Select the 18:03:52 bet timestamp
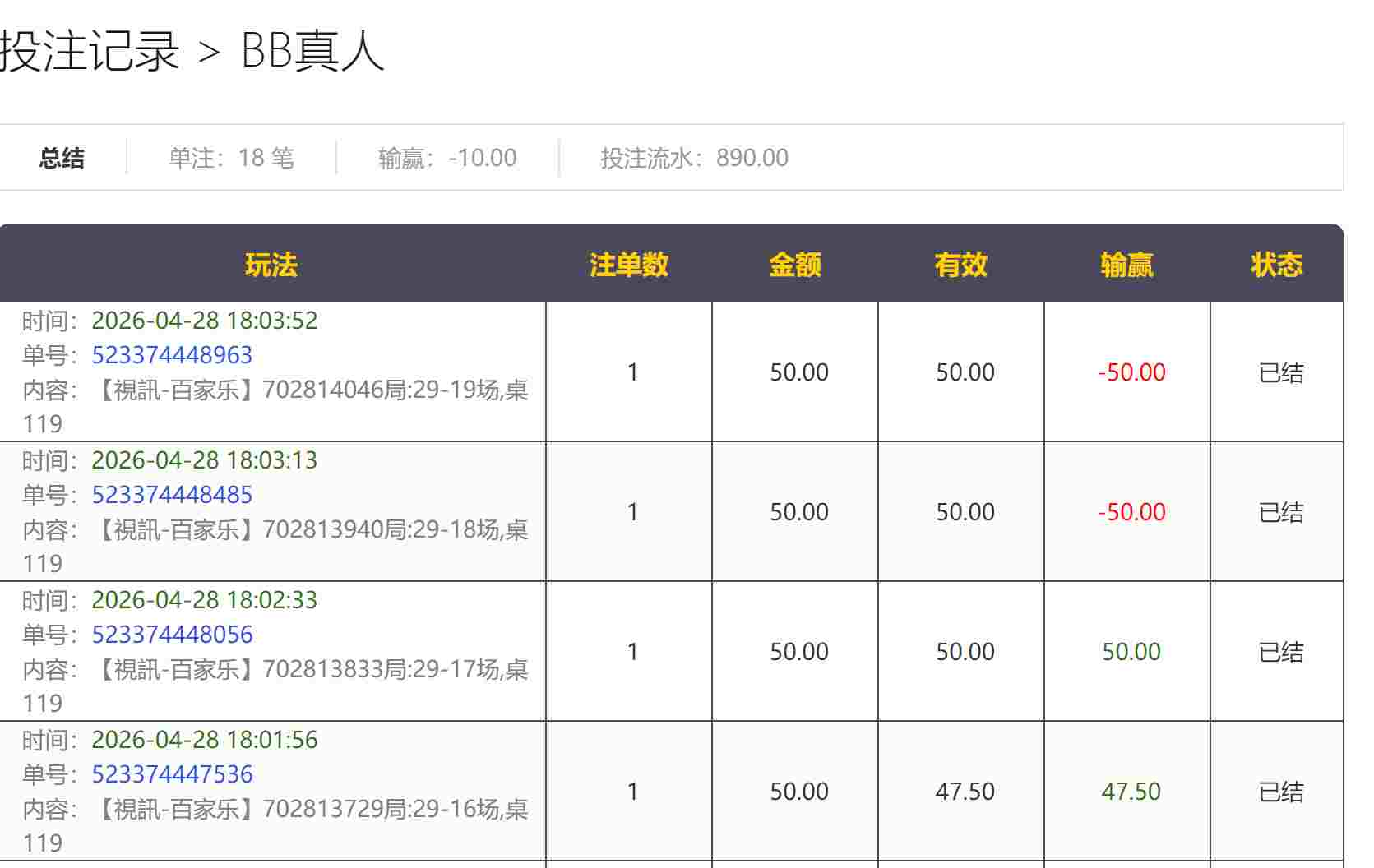 (x=205, y=321)
